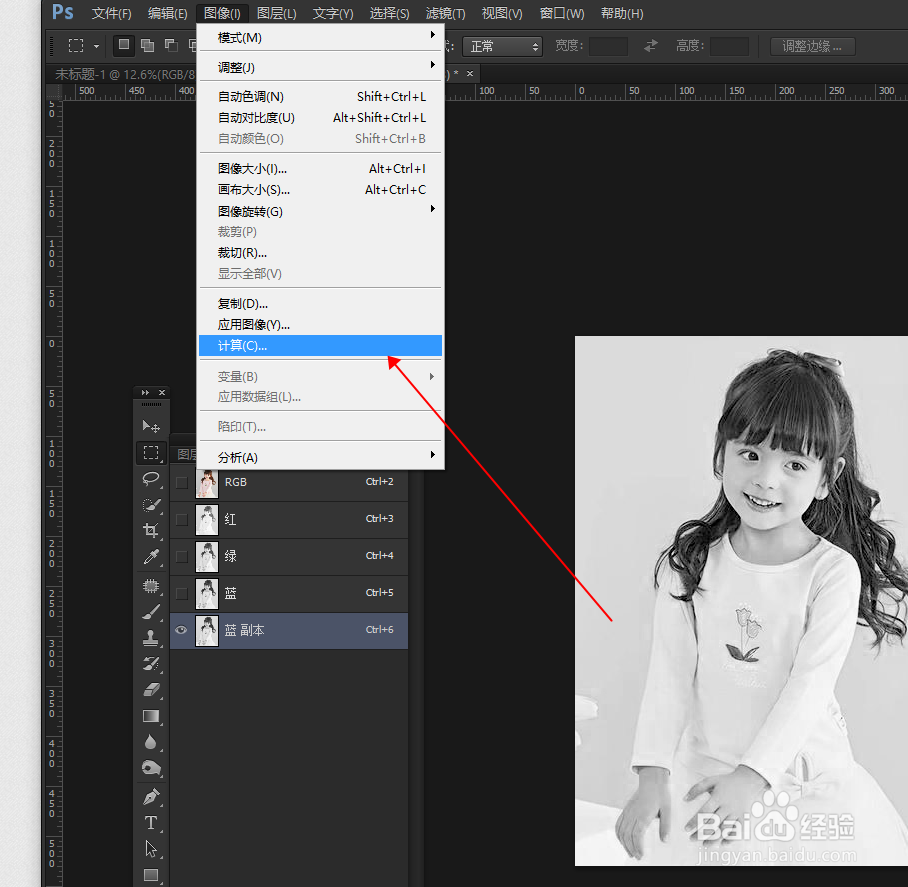Toggle visibility of 蓝 channel

coord(182,593)
